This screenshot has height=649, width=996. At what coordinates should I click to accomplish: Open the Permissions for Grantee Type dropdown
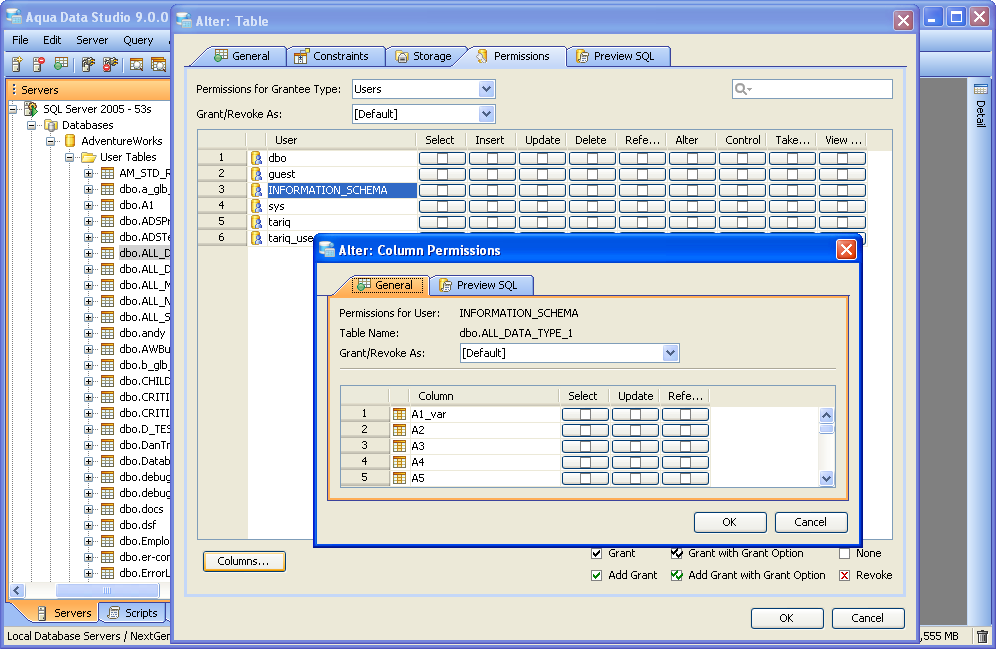[x=486, y=90]
